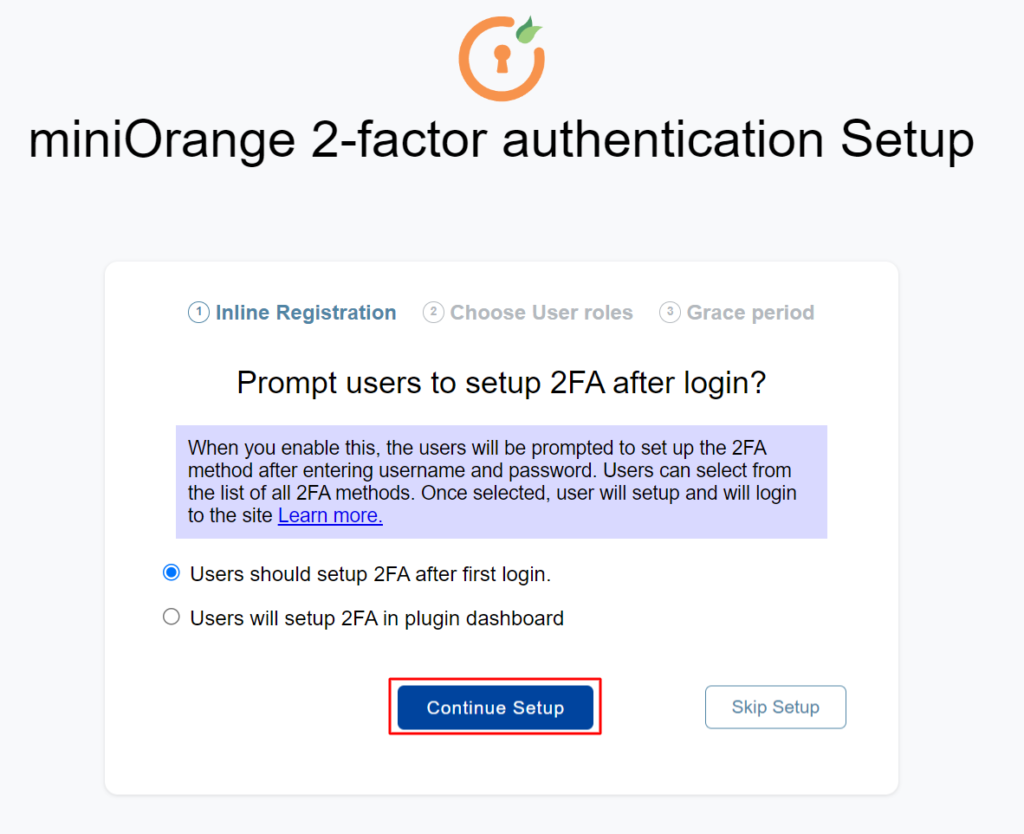Image resolution: width=1024 pixels, height=834 pixels.
Task: Click the miniOrange orange keyhole logo
Action: coord(501,58)
